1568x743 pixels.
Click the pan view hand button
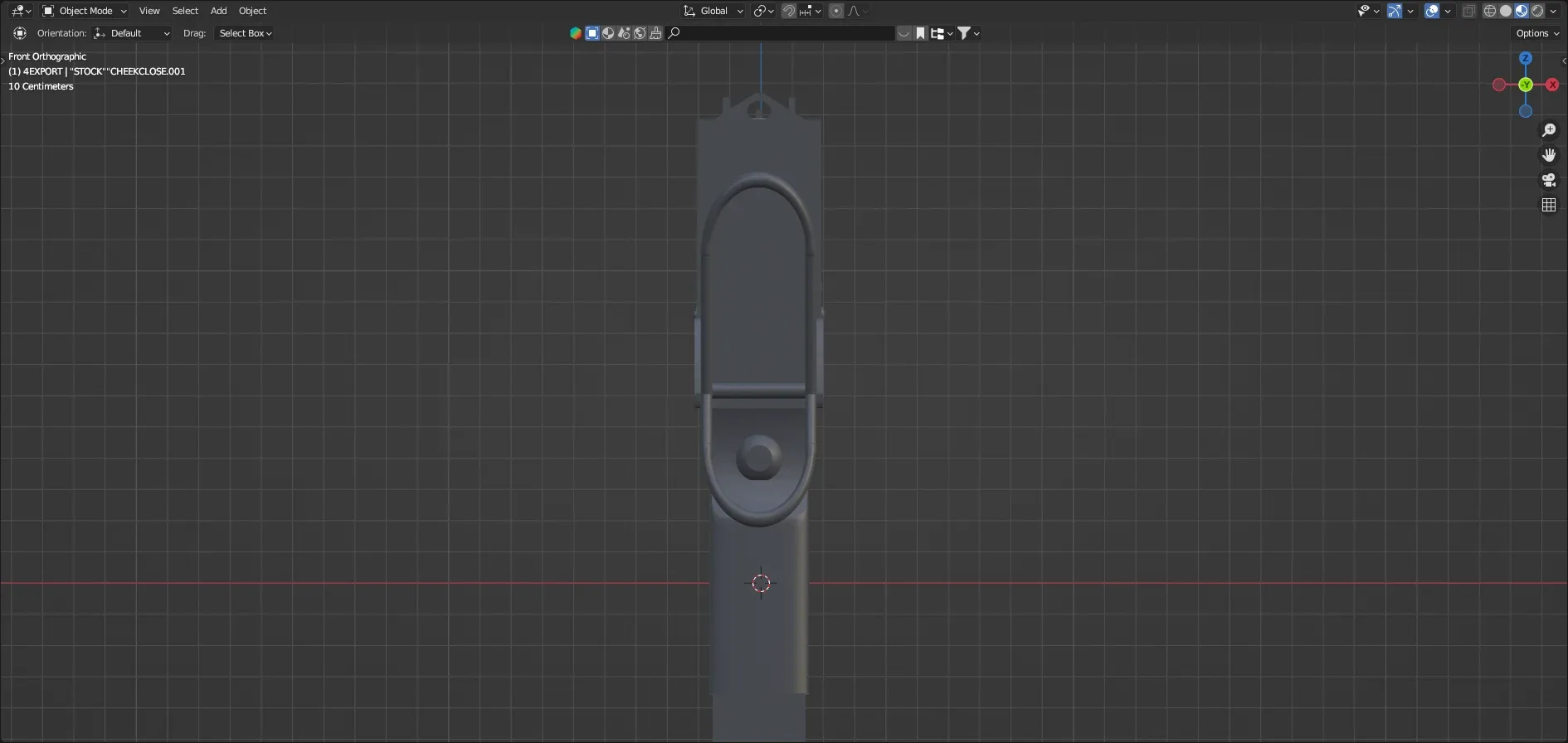point(1549,155)
